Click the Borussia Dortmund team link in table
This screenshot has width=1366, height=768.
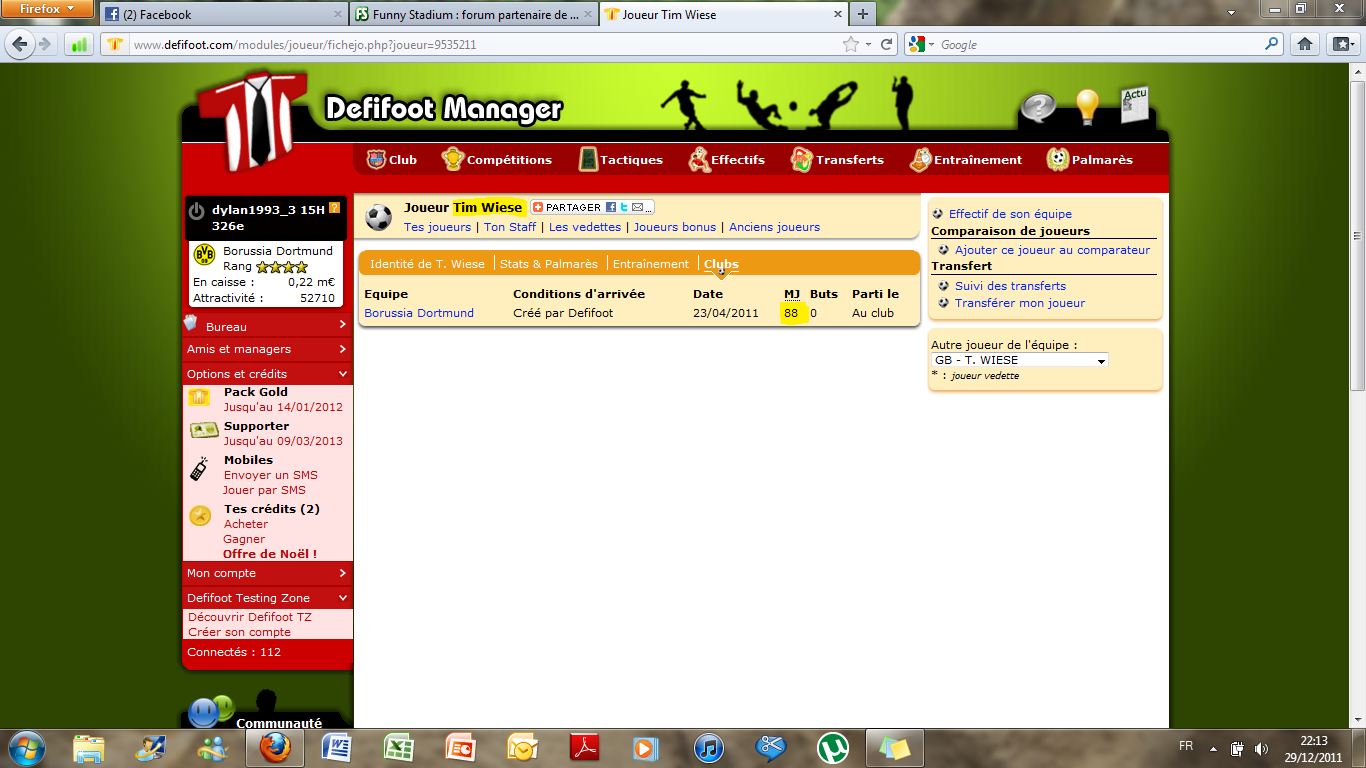[419, 313]
